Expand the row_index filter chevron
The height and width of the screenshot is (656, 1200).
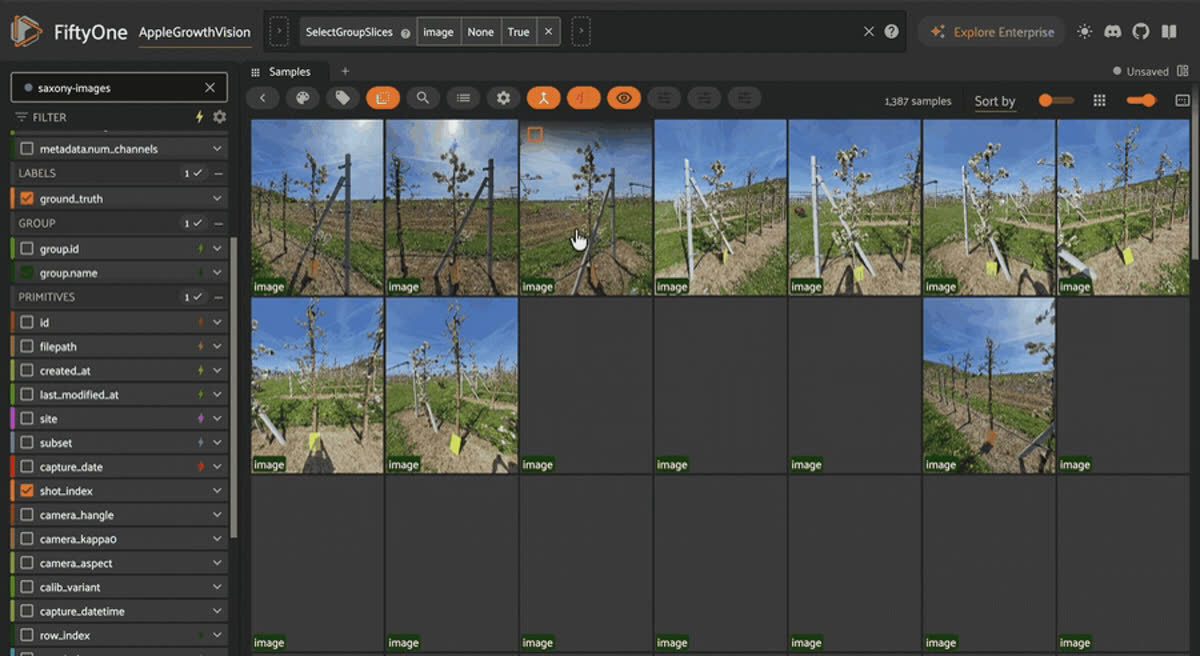coord(217,635)
